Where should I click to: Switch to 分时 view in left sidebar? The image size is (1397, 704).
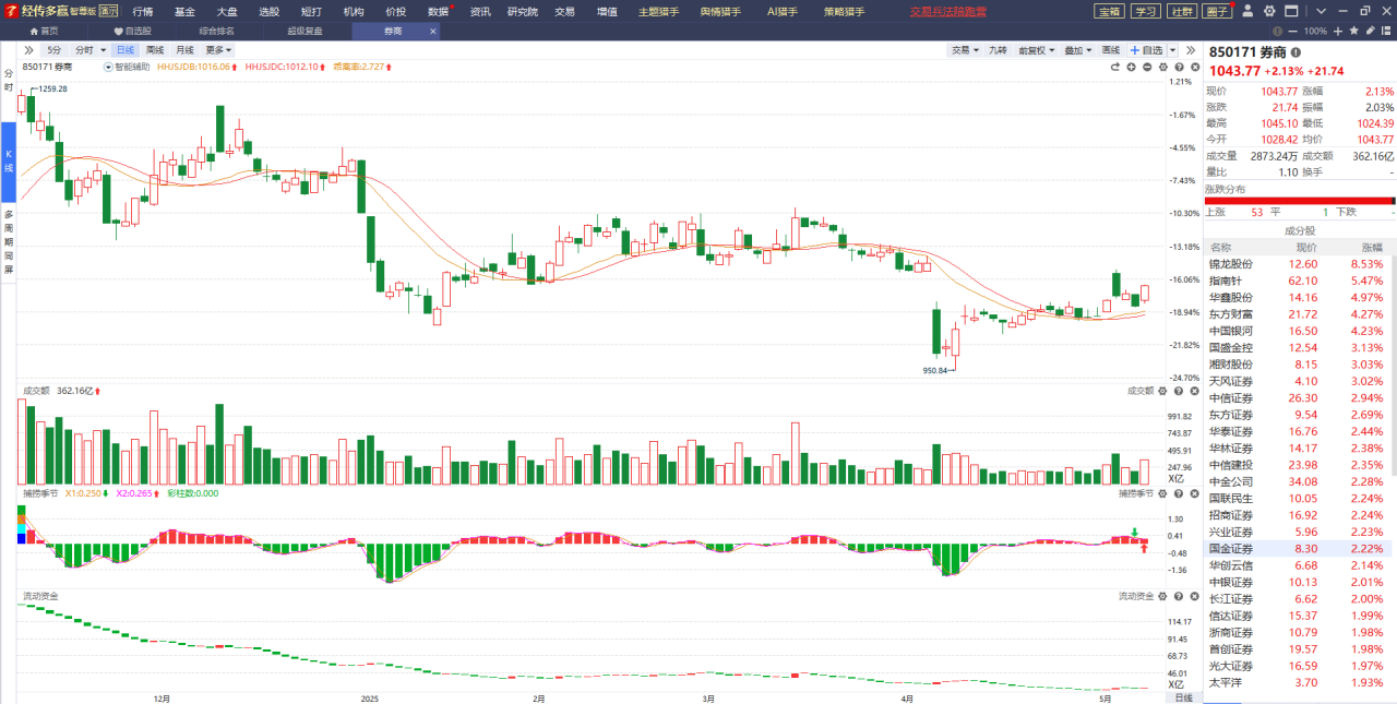(x=8, y=81)
